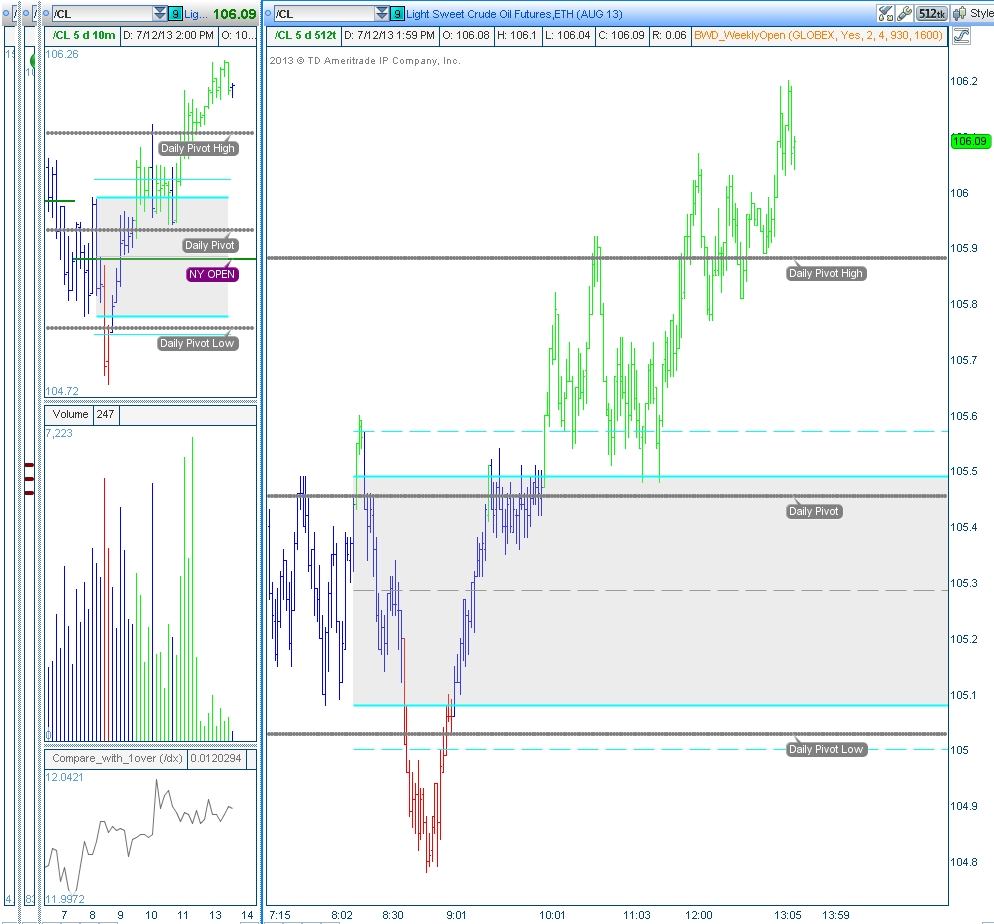
Task: Click the Volume value 247
Action: click(x=105, y=414)
